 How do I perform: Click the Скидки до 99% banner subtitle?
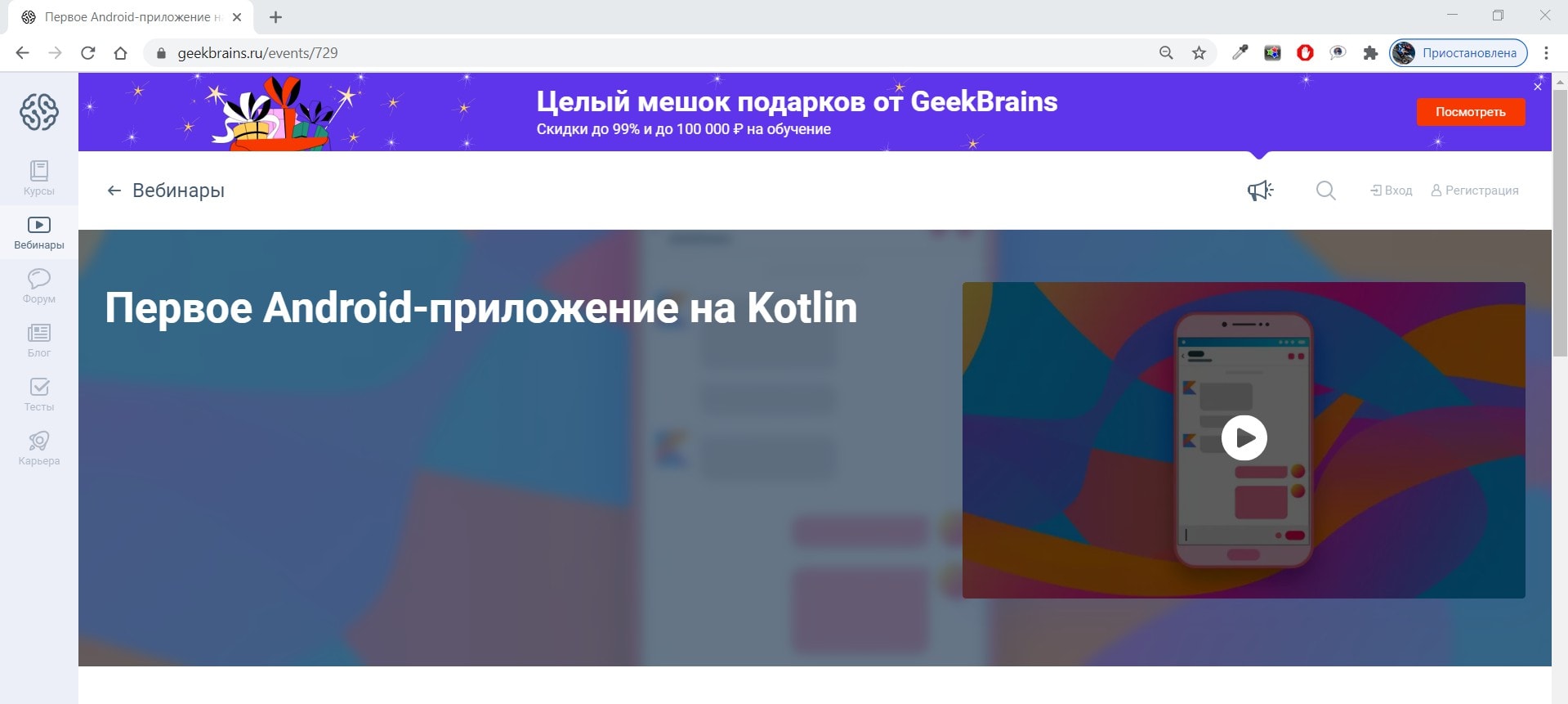(683, 129)
